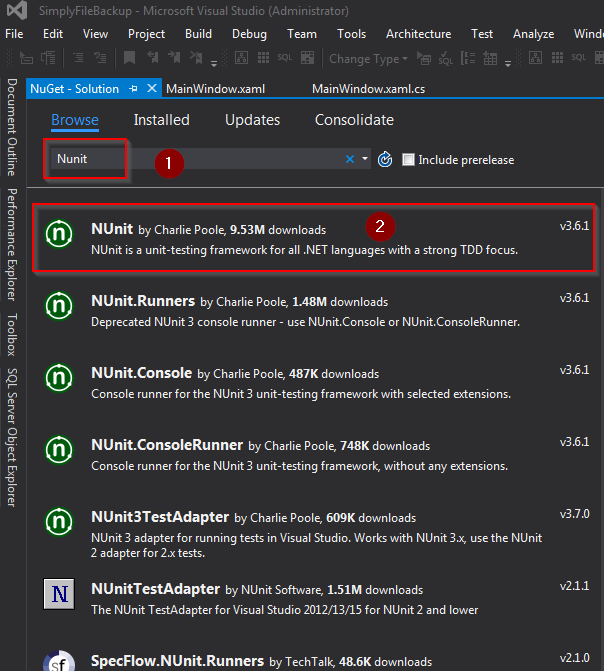The width and height of the screenshot is (604, 671).
Task: Enable the Include prerelease checkbox
Action: (408, 160)
